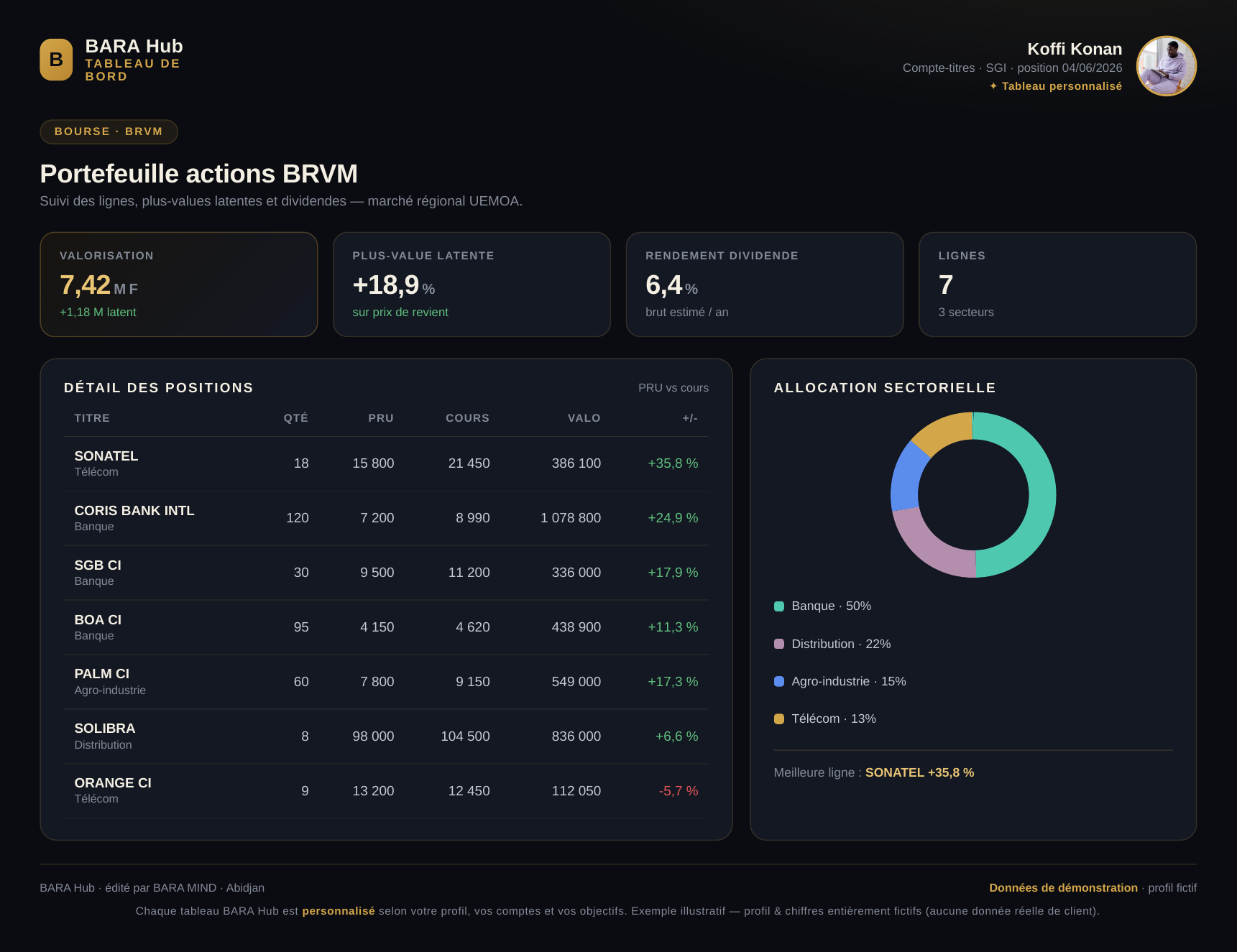
Task: Click the Distribution legend color swatch
Action: [x=779, y=644]
